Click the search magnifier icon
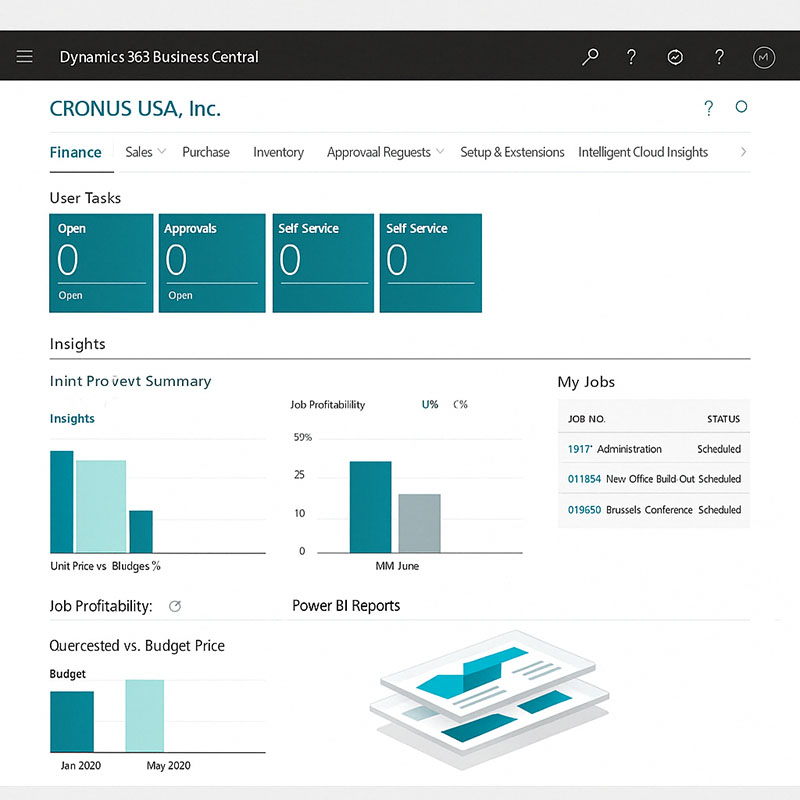 click(590, 57)
